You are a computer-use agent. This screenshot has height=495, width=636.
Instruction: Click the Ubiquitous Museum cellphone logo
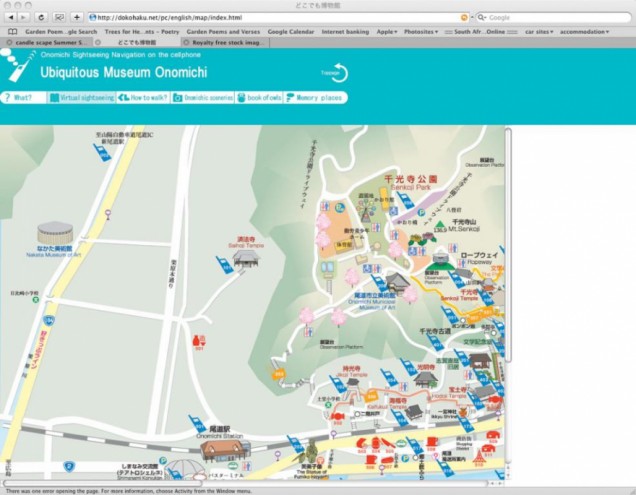17,65
